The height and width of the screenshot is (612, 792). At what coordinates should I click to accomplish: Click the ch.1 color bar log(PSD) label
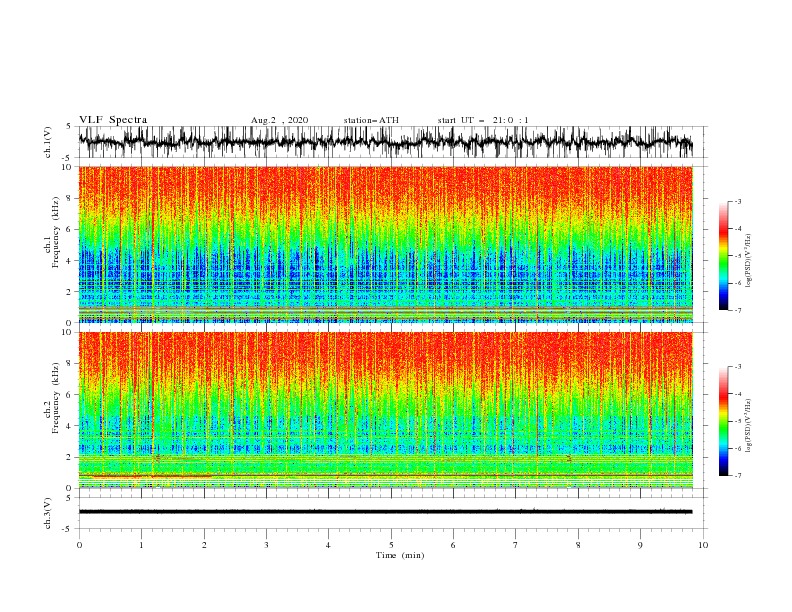pyautogui.click(x=748, y=261)
